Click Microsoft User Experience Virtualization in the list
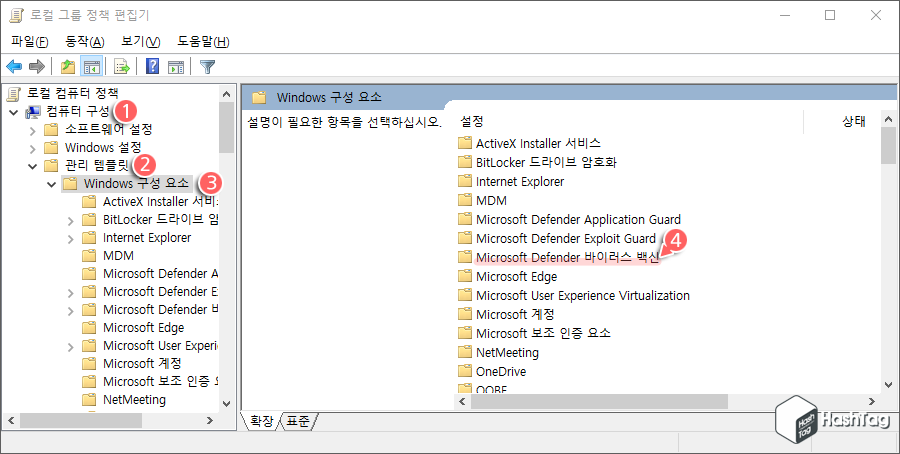Image resolution: width=900 pixels, height=454 pixels. (583, 296)
